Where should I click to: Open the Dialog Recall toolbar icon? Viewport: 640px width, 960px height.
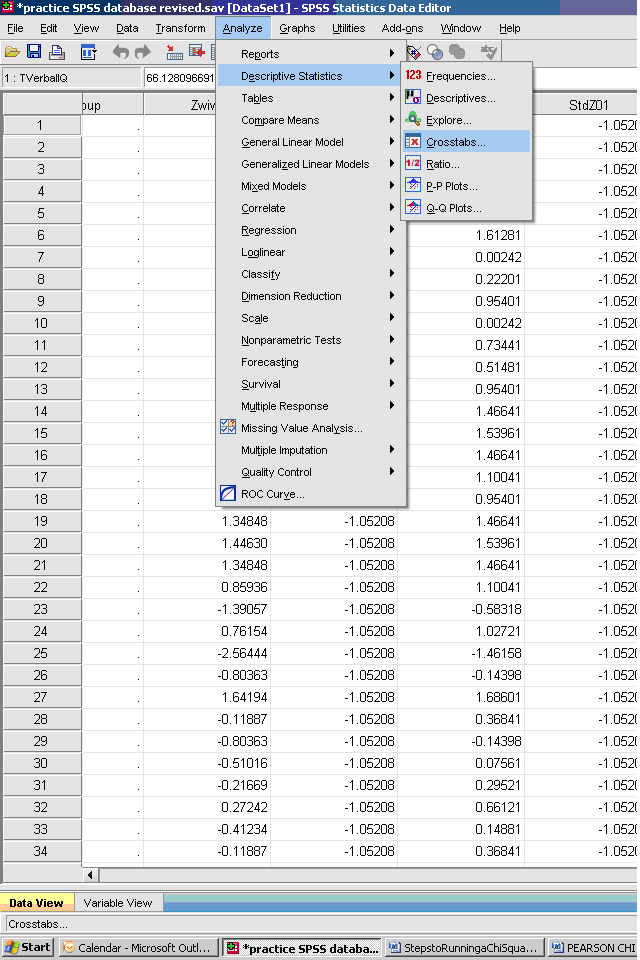(88, 52)
